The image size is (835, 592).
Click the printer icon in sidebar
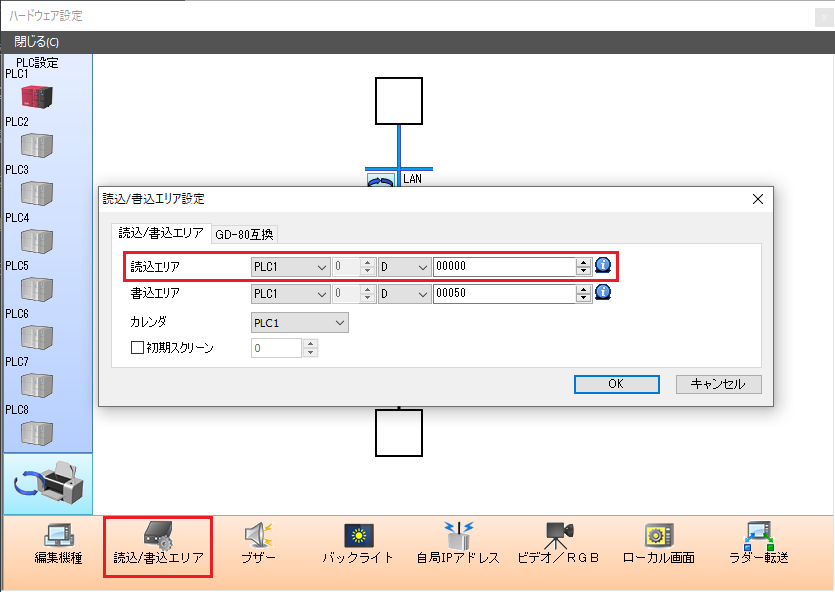(48, 484)
